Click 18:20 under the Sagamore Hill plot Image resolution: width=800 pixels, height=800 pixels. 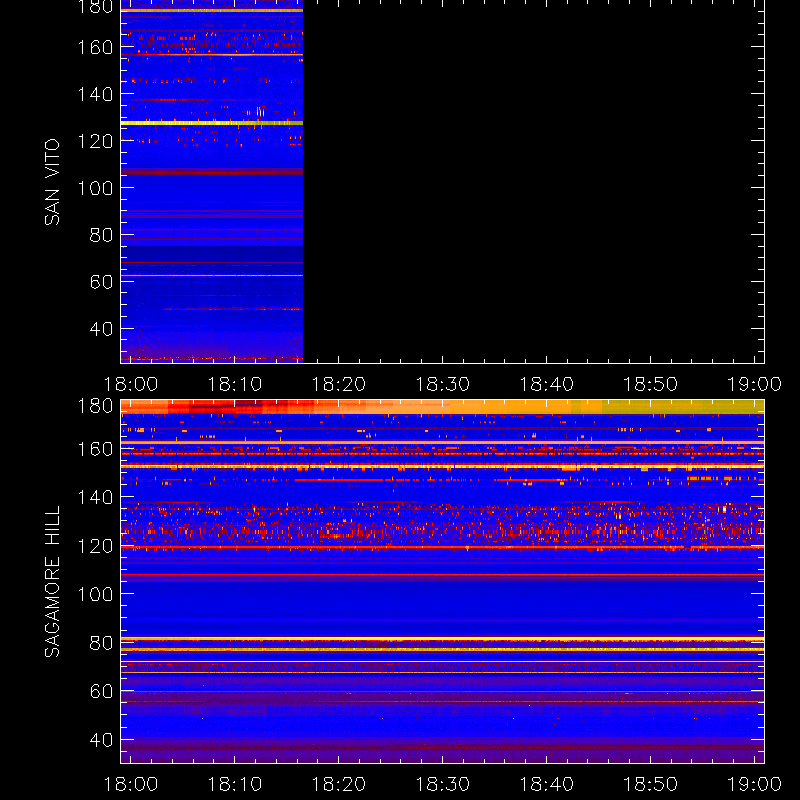click(339, 784)
